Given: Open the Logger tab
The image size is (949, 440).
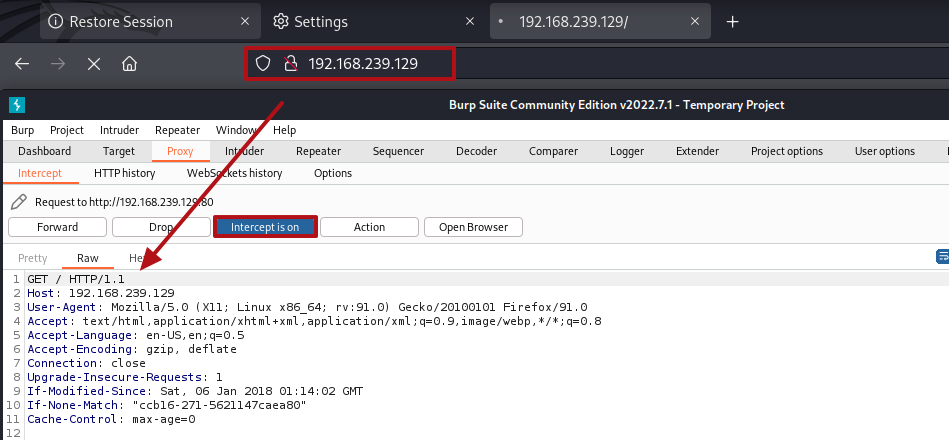Looking at the screenshot, I should coord(627,151).
